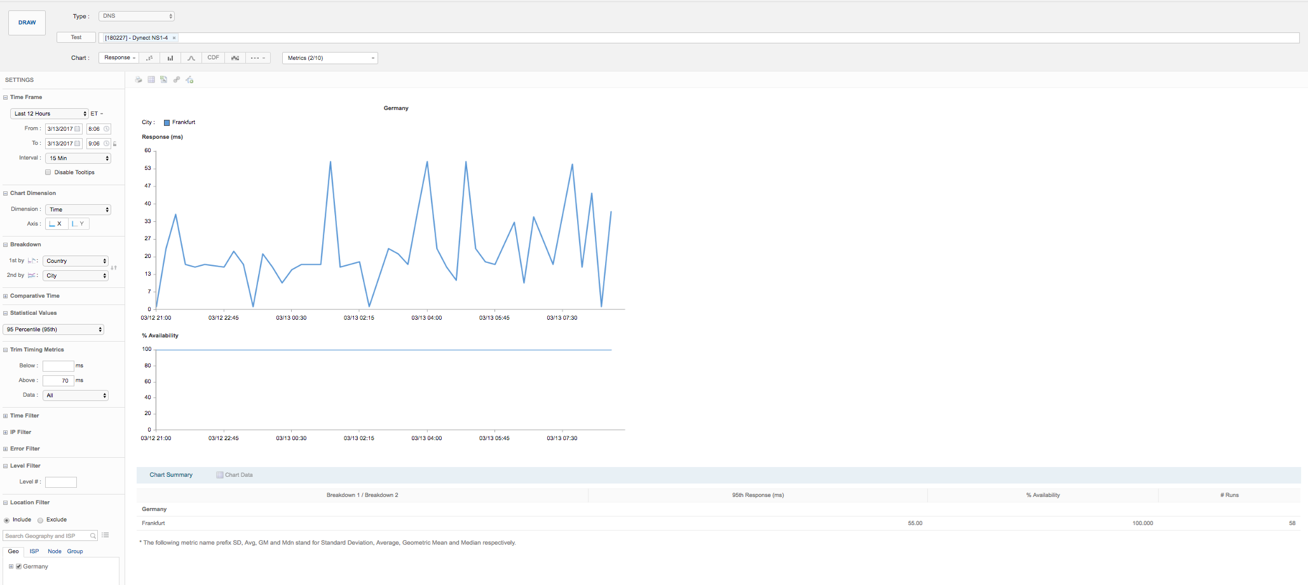Click the swap breakdowns arrows icon

tap(114, 268)
